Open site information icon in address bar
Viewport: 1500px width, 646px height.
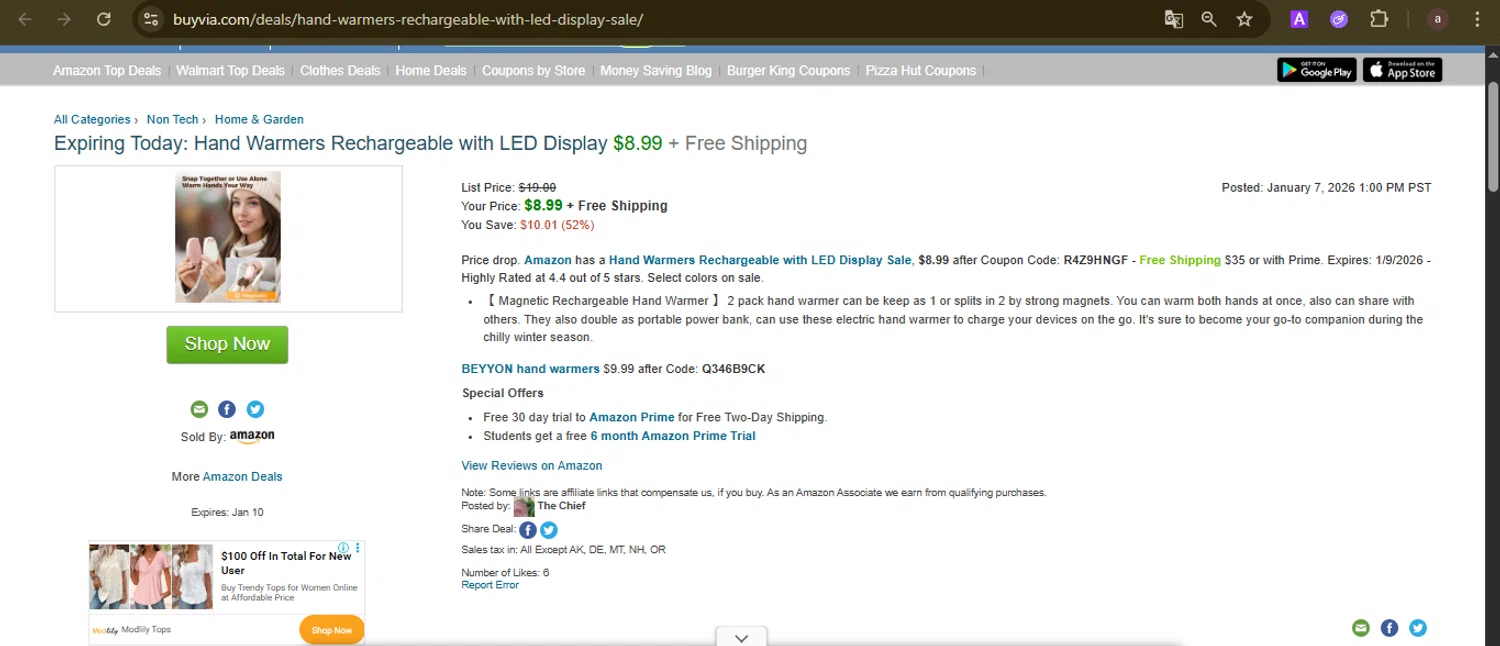[150, 19]
